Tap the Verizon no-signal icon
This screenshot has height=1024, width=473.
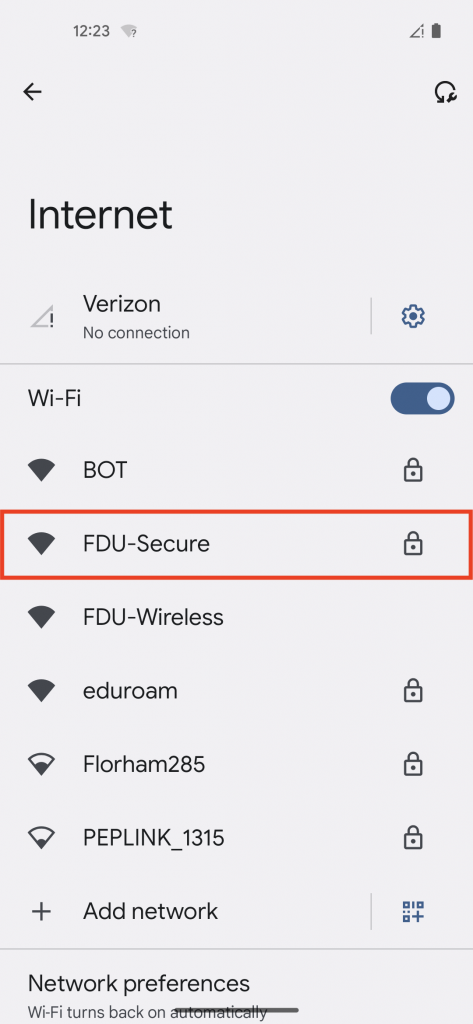point(42,317)
